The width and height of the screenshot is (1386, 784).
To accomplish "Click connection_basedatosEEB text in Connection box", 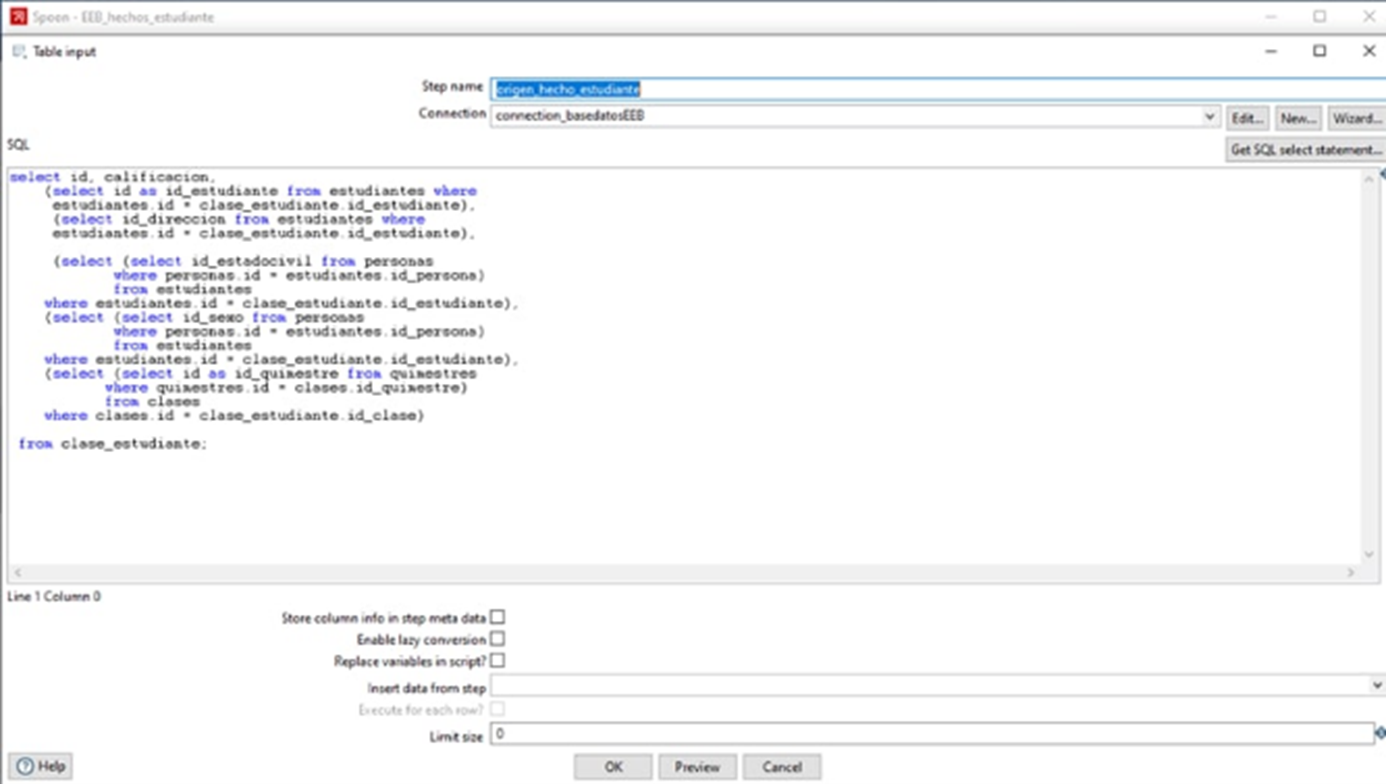I will tap(570, 116).
